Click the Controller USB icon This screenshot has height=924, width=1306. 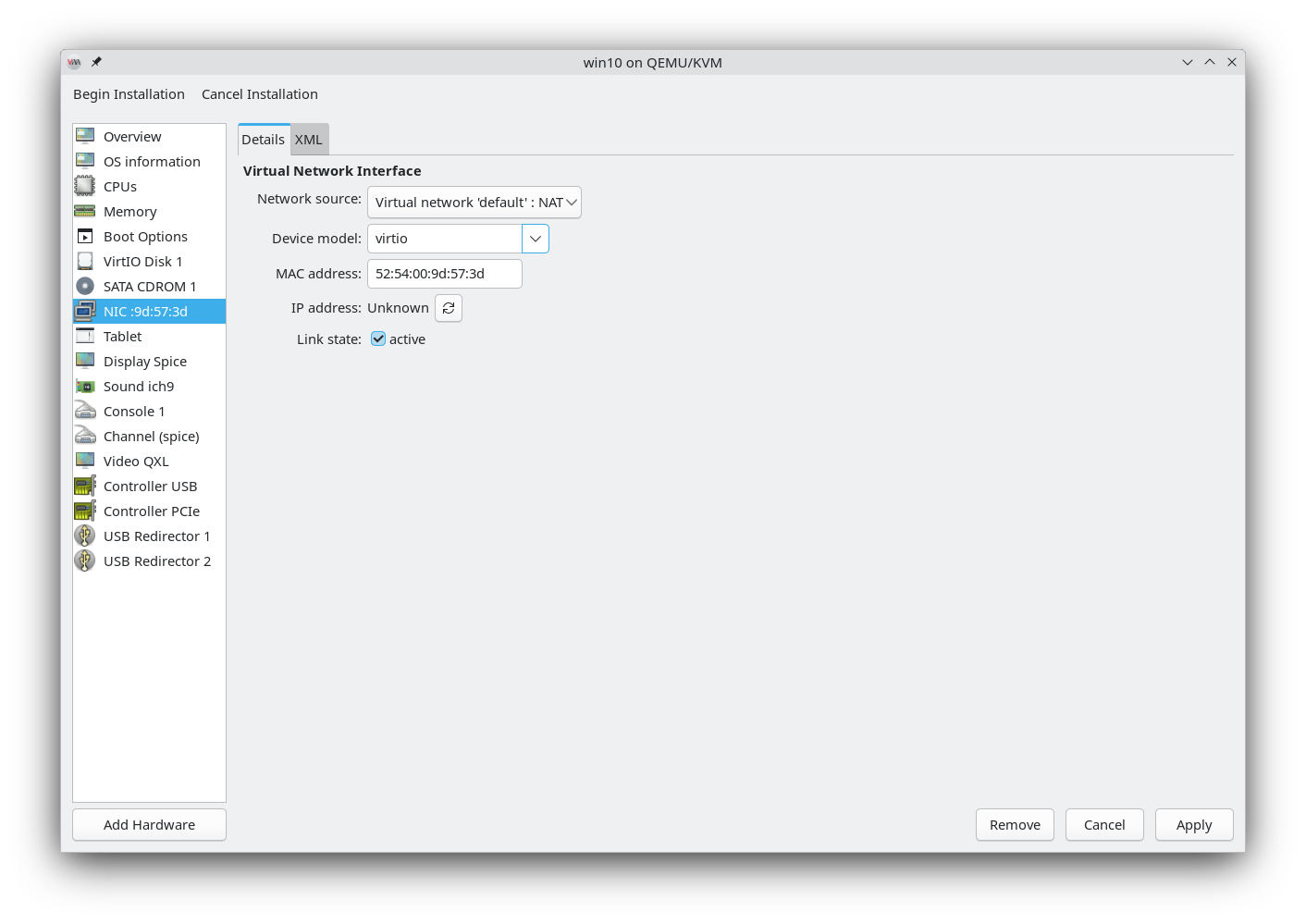coord(85,487)
